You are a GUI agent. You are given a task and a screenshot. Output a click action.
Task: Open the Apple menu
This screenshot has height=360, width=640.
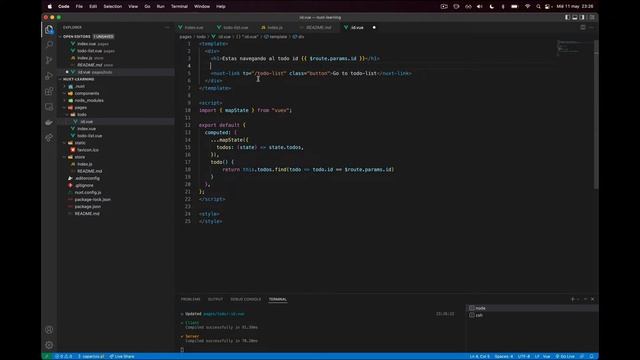[50, 6]
